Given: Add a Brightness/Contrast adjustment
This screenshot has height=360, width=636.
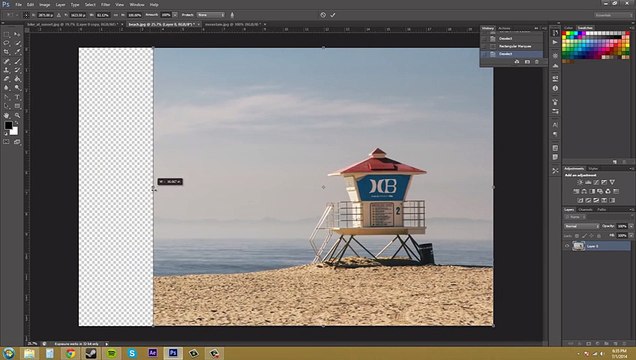Looking at the screenshot, I should [x=580, y=182].
